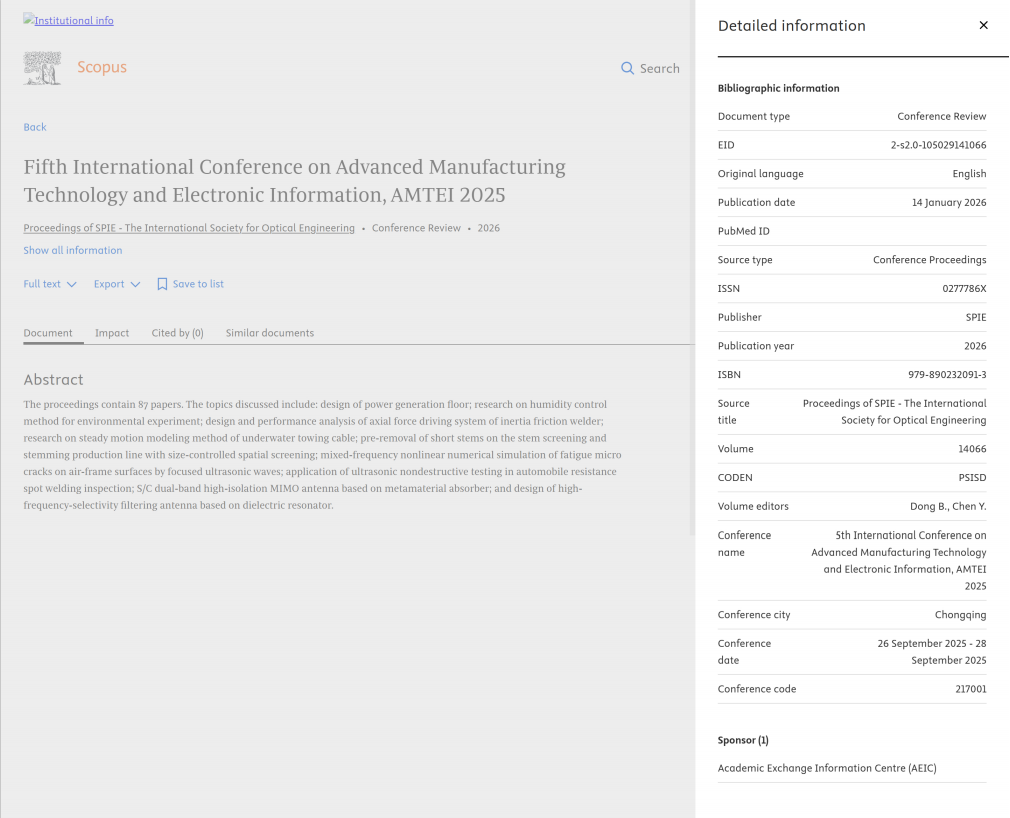Switch to the Impact tab
The image size is (1010, 818).
coord(112,333)
